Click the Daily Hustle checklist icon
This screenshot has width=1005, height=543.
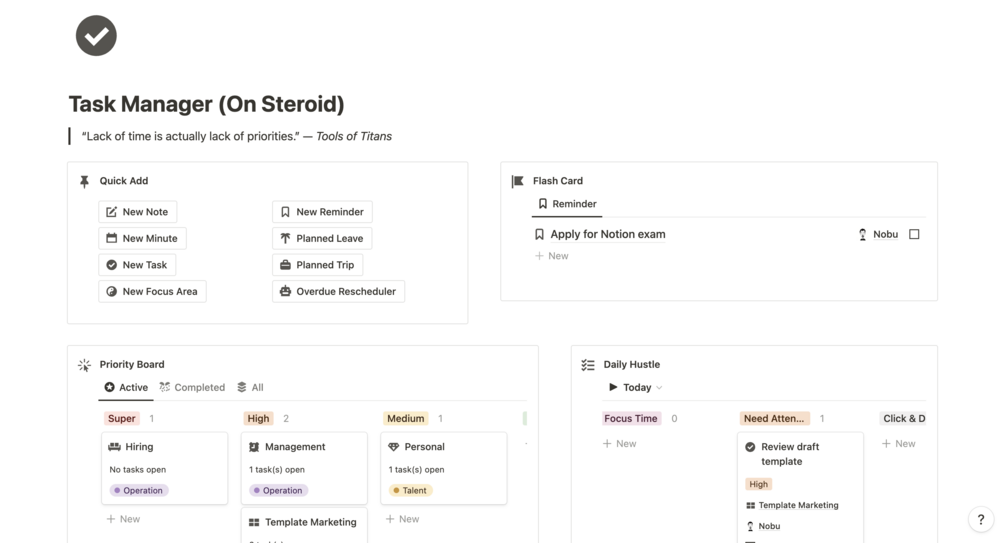point(588,365)
